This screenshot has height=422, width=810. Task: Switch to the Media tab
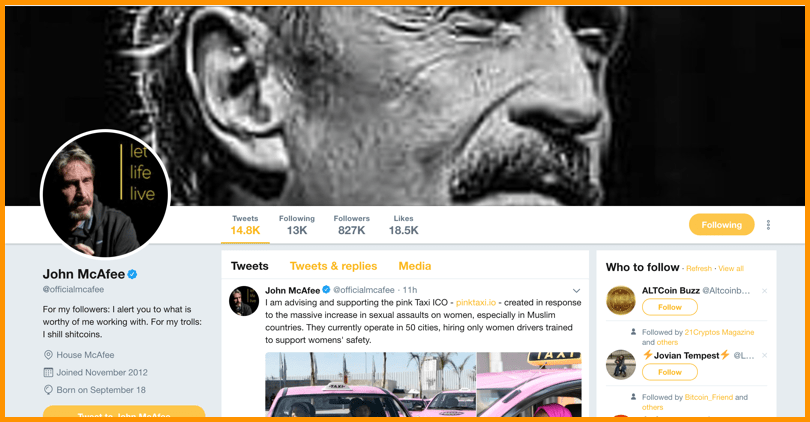(x=415, y=266)
